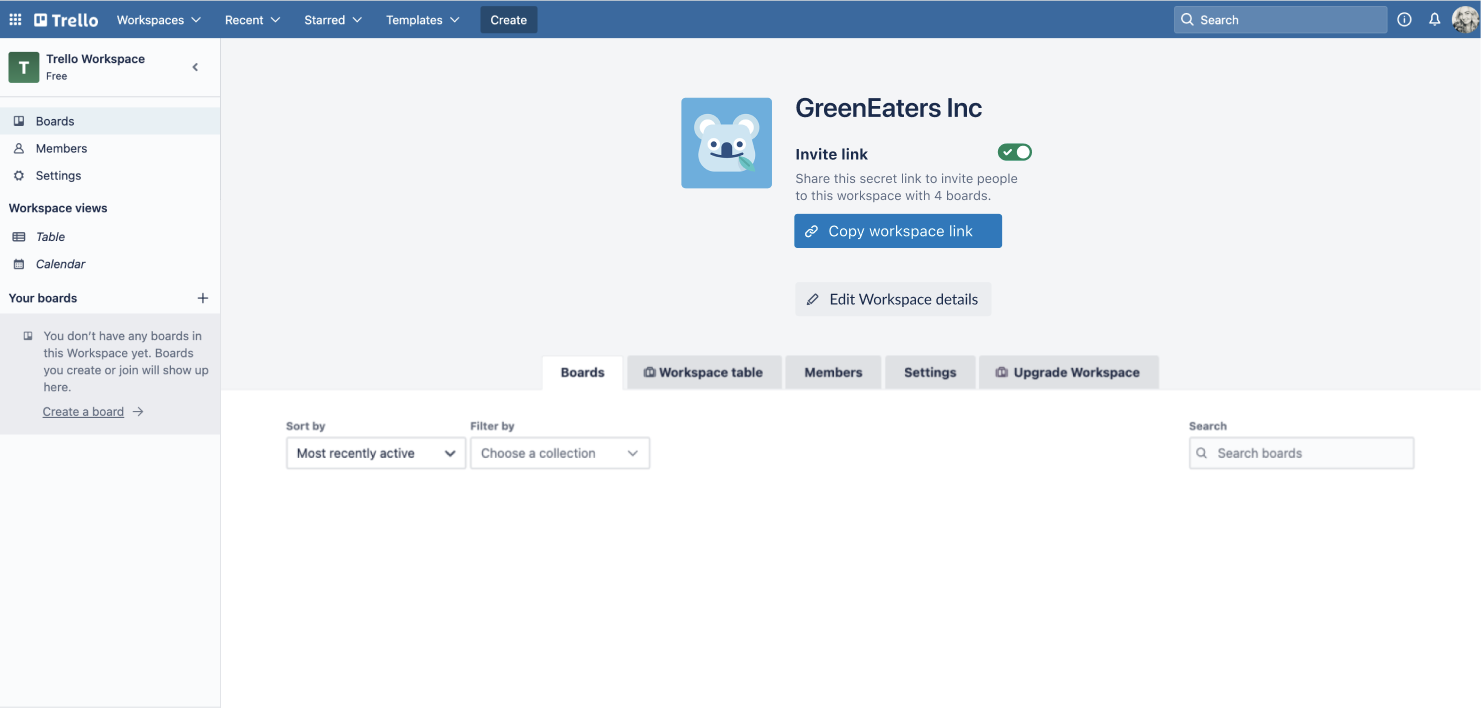Image resolution: width=1482 pixels, height=708 pixels.
Task: Click the user profile avatar
Action: 1464,20
